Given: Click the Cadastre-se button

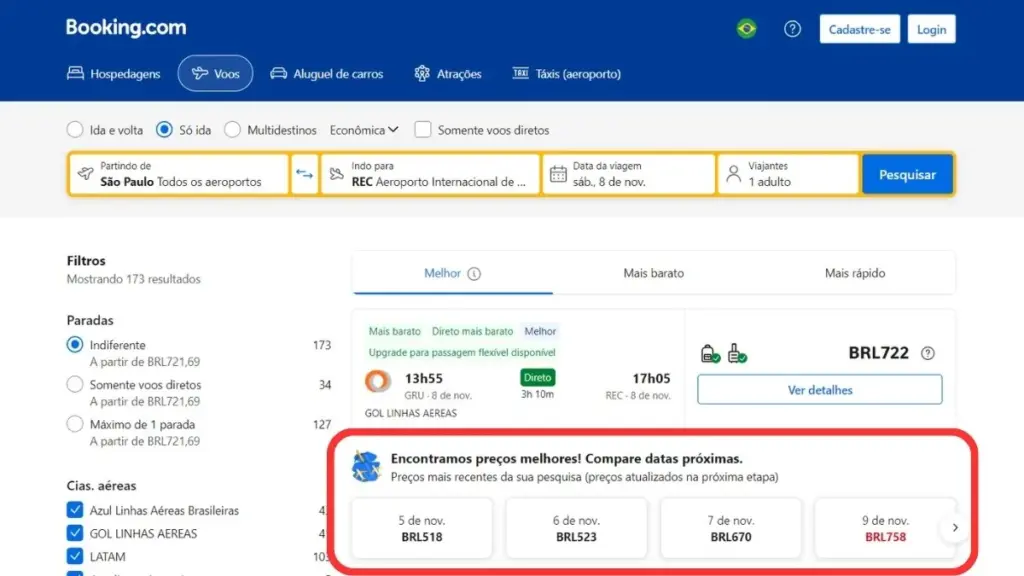Looking at the screenshot, I should pos(859,29).
